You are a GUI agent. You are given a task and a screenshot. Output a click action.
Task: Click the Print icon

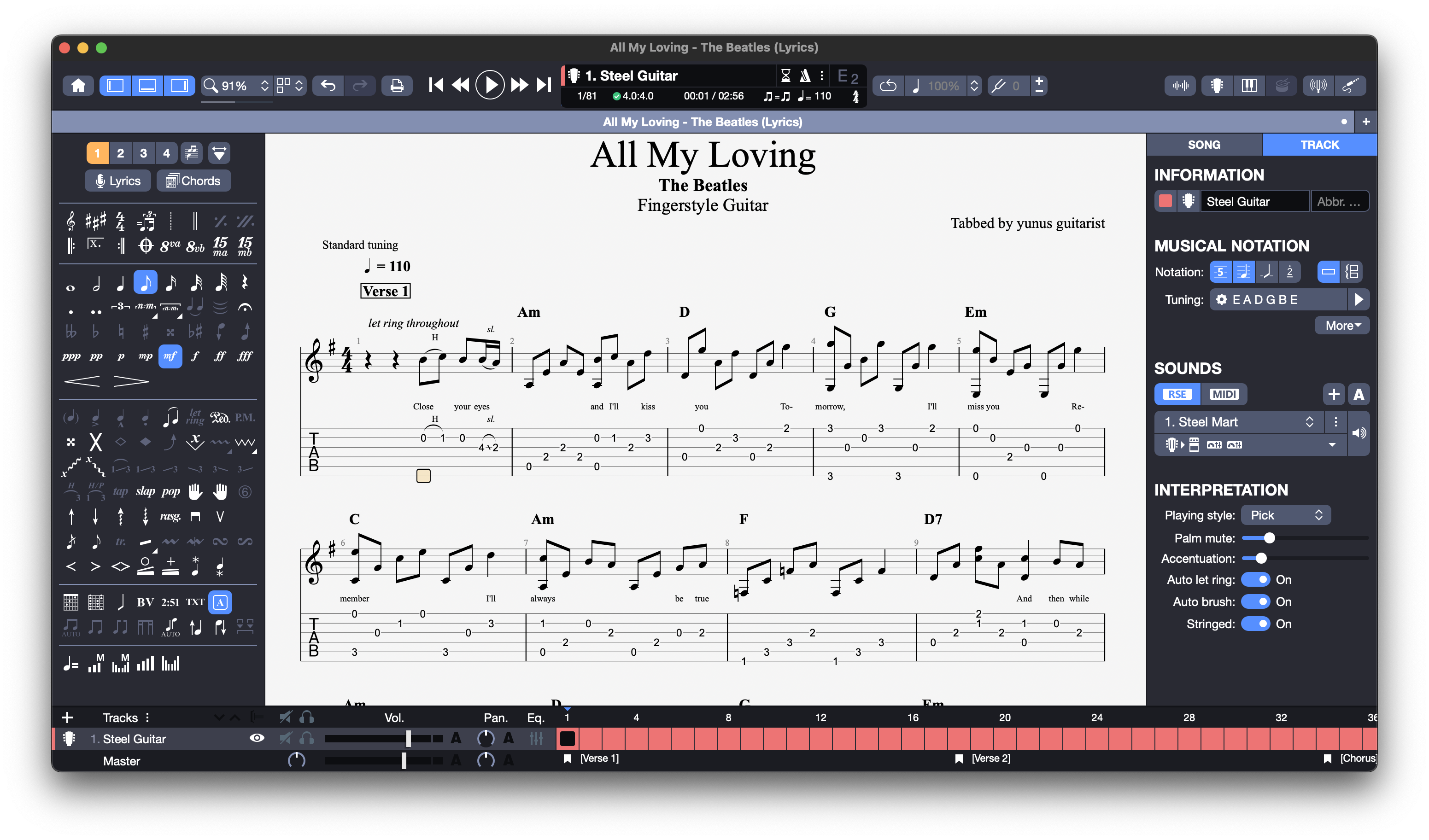[x=397, y=86]
